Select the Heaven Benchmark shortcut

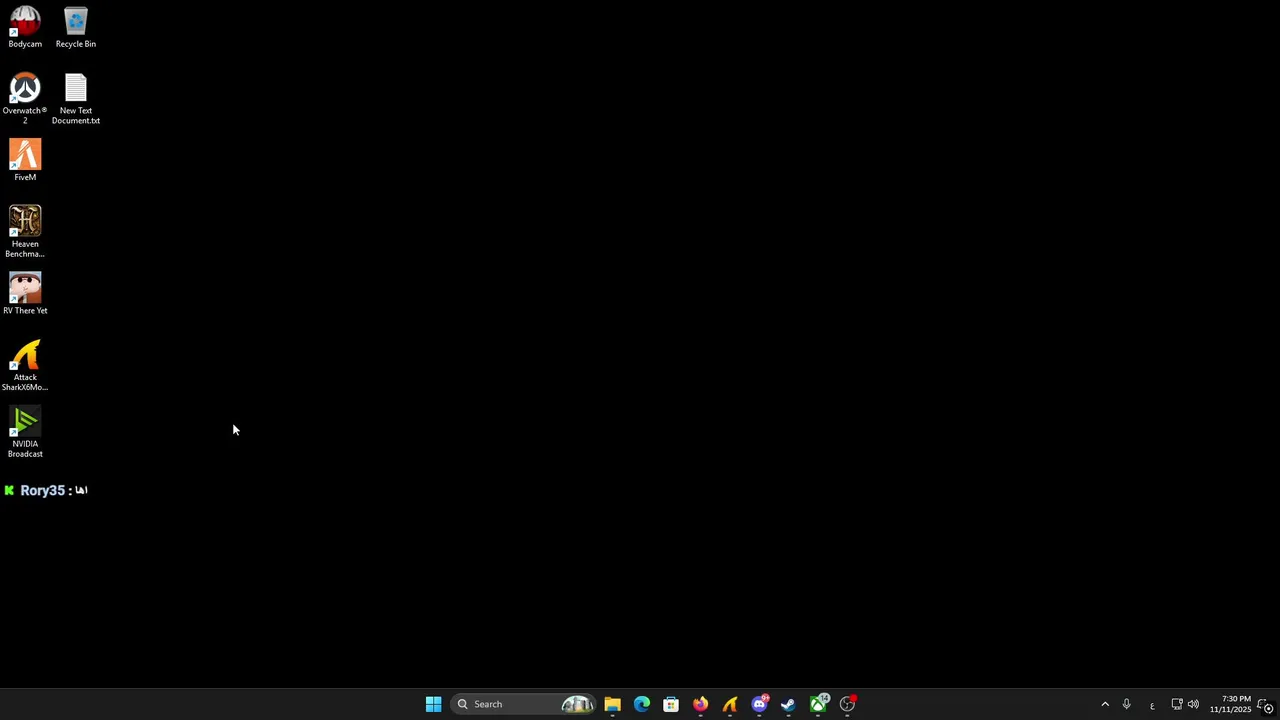click(x=25, y=232)
